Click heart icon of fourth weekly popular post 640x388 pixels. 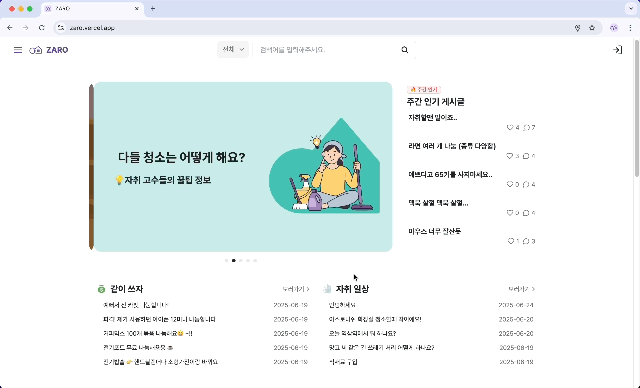coord(509,213)
